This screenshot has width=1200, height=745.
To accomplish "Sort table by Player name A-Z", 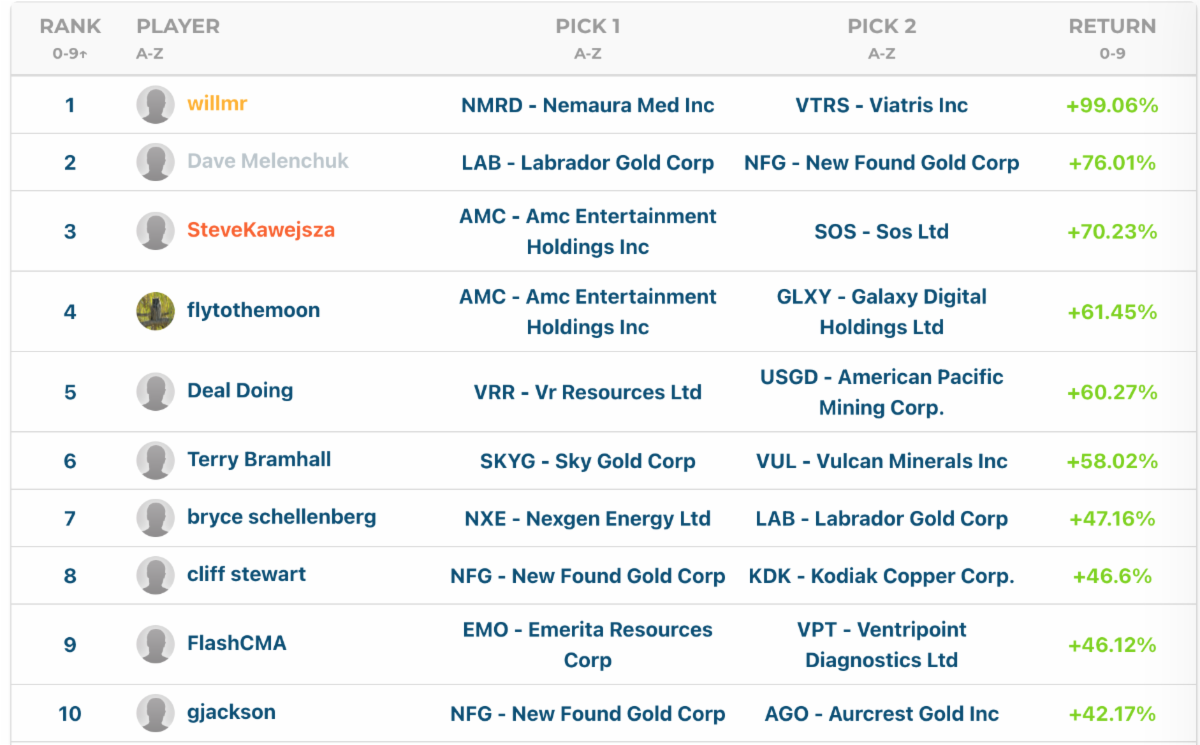I will [178, 28].
